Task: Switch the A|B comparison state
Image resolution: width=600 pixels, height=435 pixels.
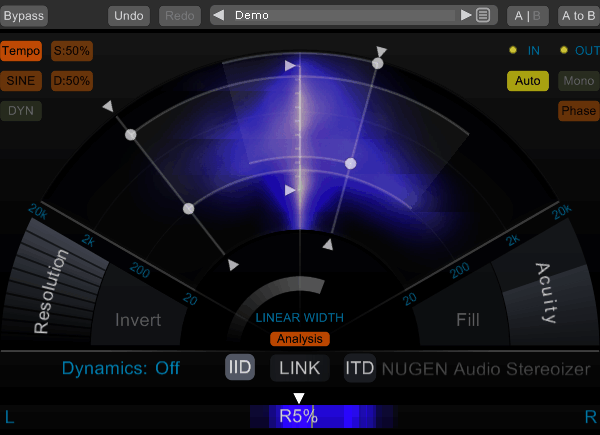Action: tap(528, 16)
